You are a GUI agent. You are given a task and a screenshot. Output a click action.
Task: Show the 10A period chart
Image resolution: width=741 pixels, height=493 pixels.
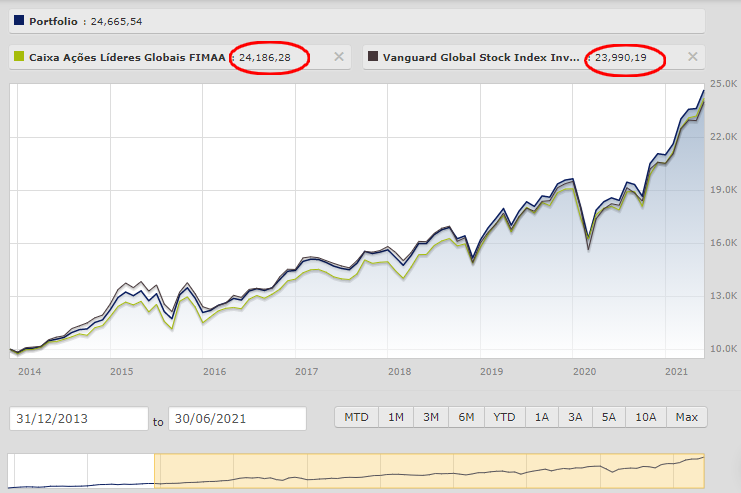[x=646, y=417]
